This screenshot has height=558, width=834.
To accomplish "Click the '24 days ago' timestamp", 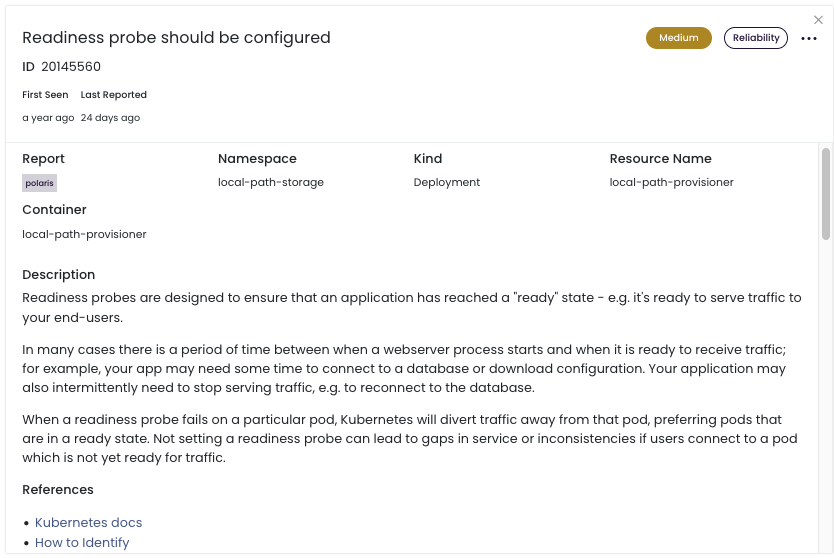I will [x=110, y=118].
